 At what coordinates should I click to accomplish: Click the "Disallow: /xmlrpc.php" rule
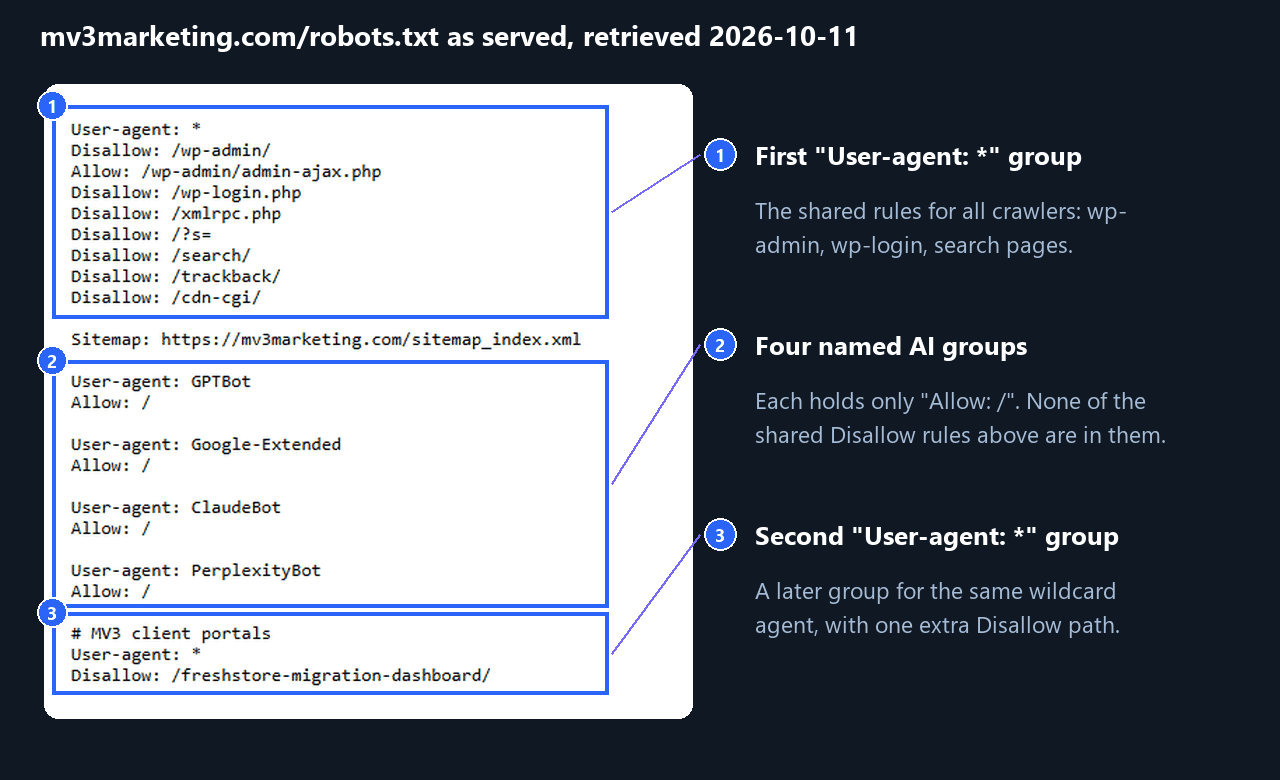176,213
